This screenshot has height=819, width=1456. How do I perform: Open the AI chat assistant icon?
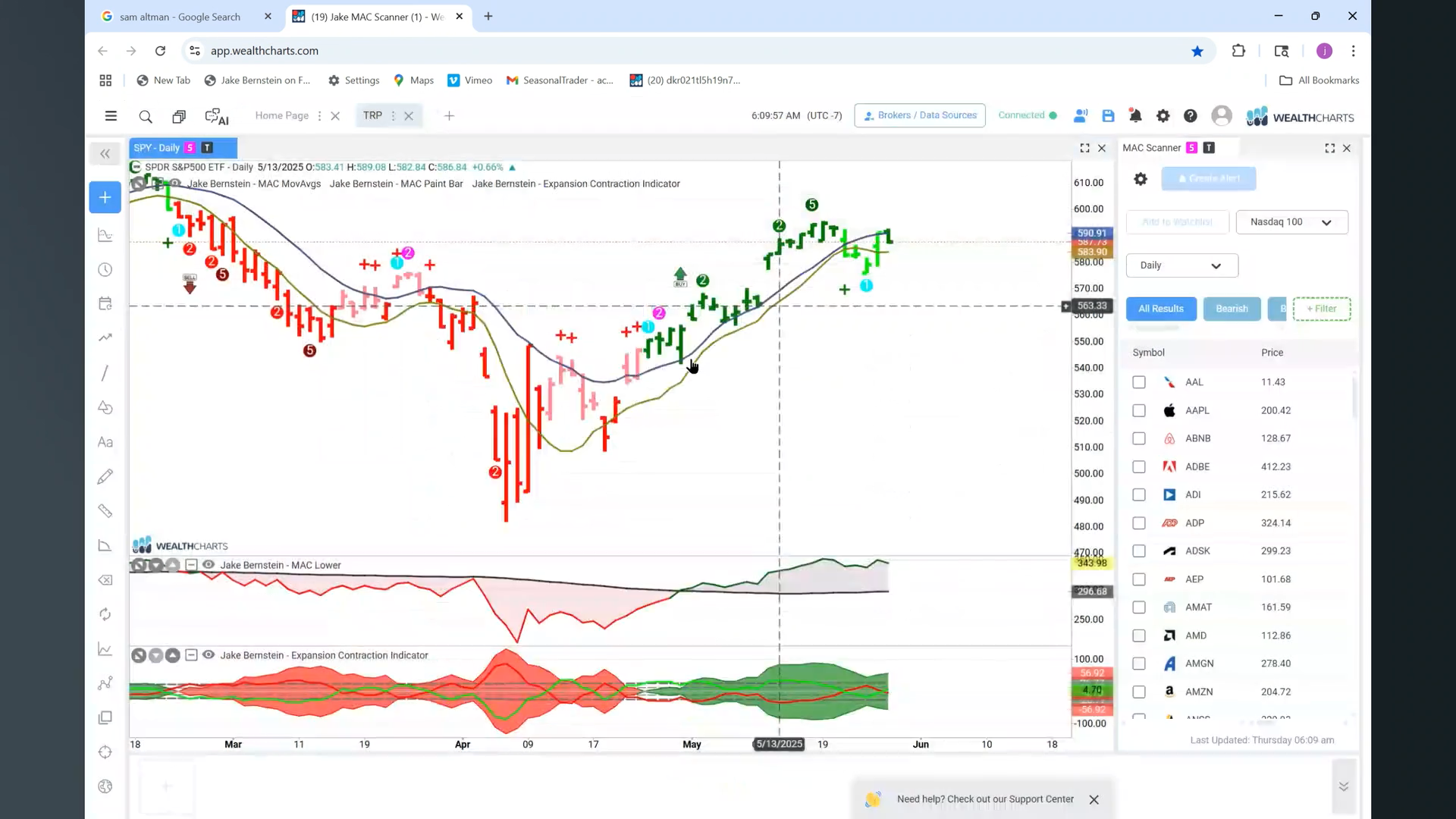[217, 116]
